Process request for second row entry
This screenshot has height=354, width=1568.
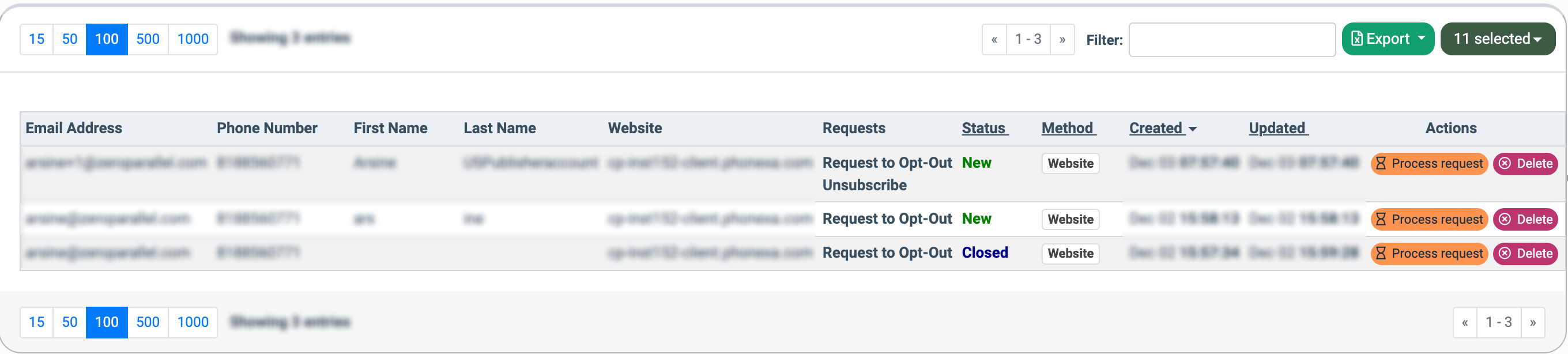tap(1428, 219)
